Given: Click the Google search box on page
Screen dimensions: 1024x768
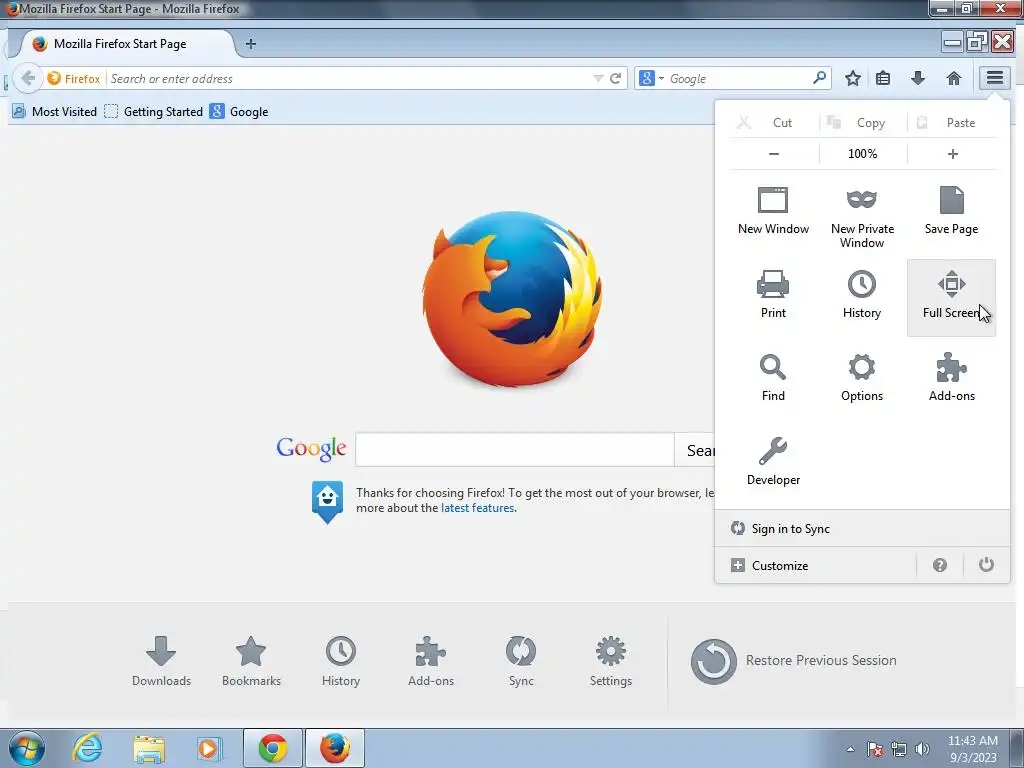Looking at the screenshot, I should click(515, 449).
